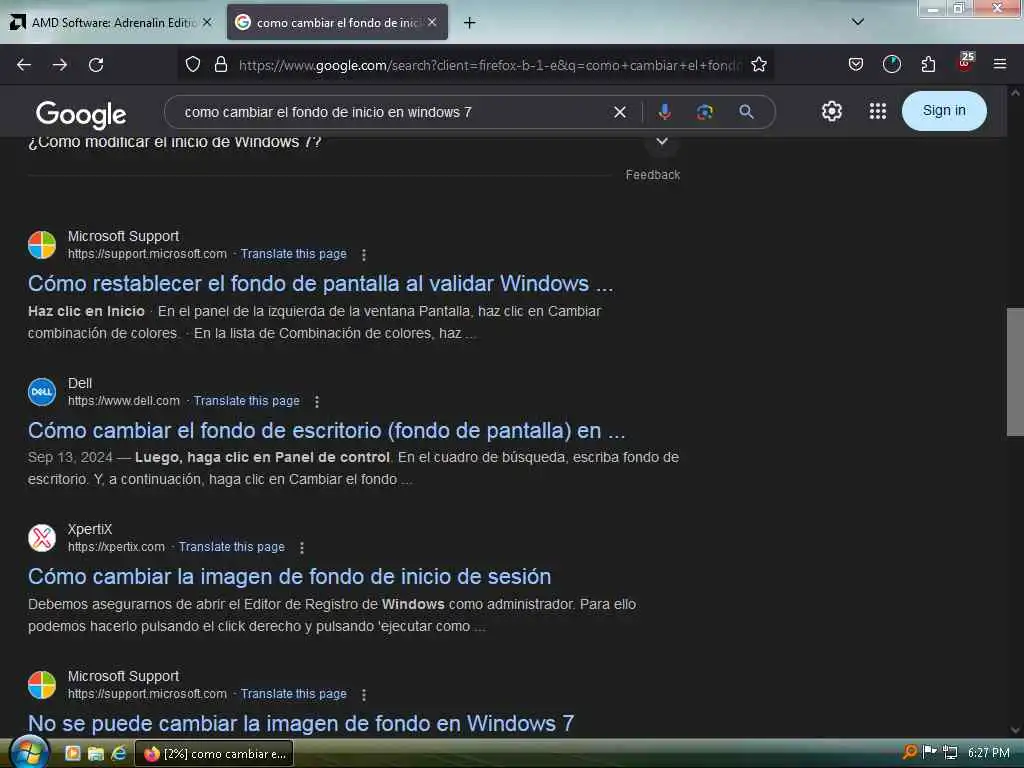Close the Google search results tab
This screenshot has height=768, width=1024.
pos(432,22)
